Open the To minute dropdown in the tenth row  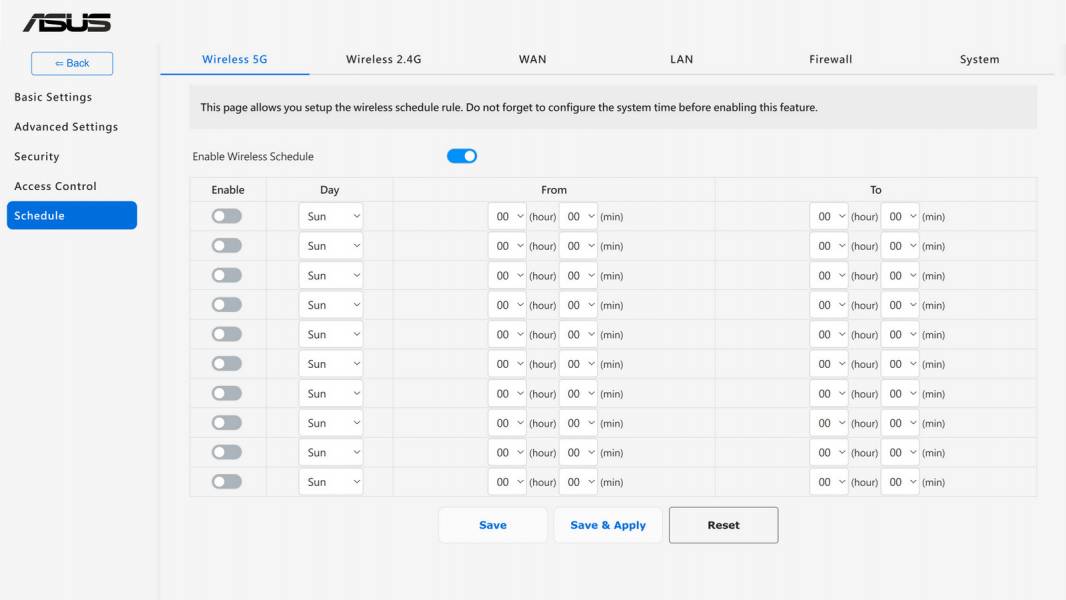900,482
